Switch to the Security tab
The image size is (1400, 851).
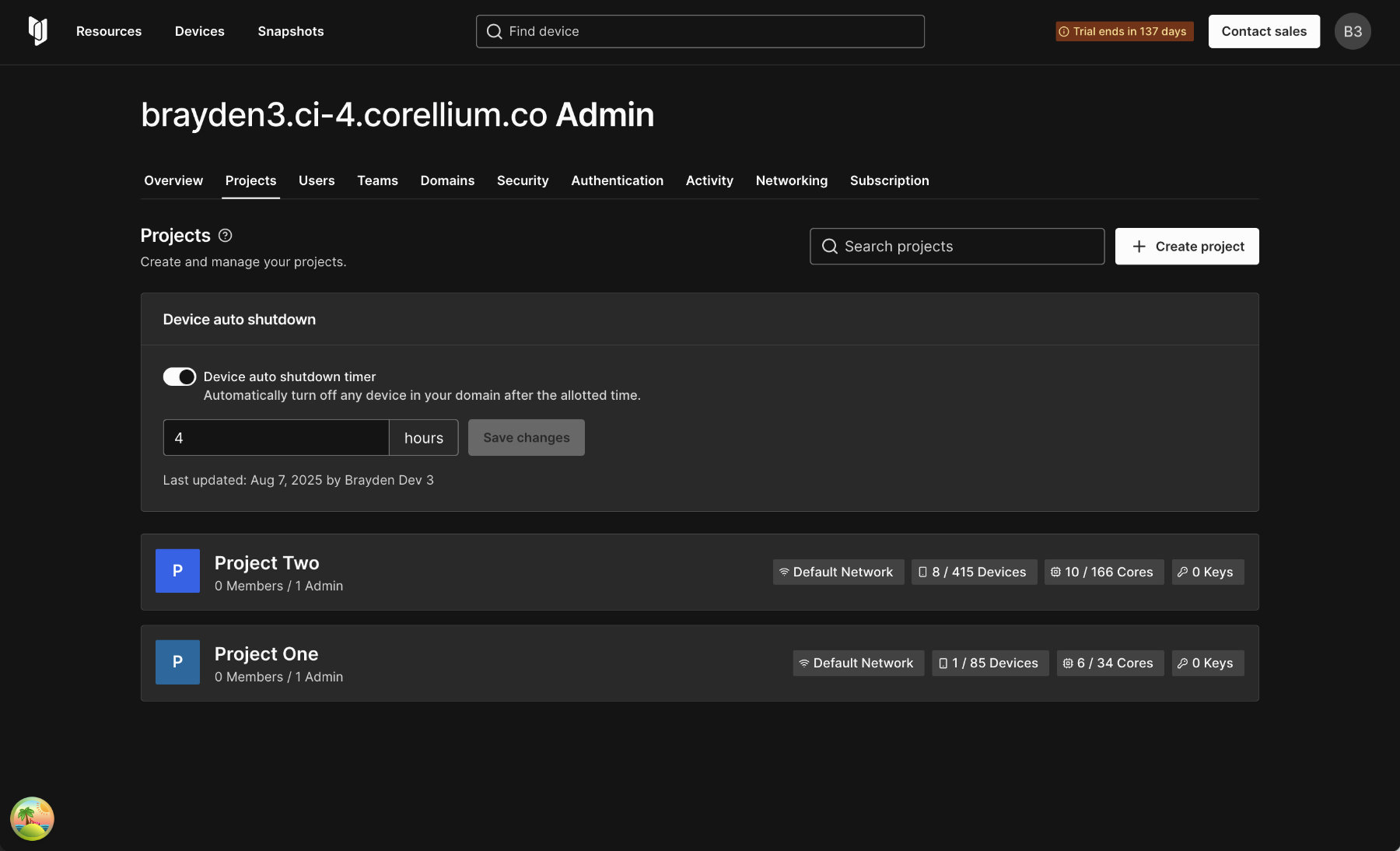(x=522, y=180)
